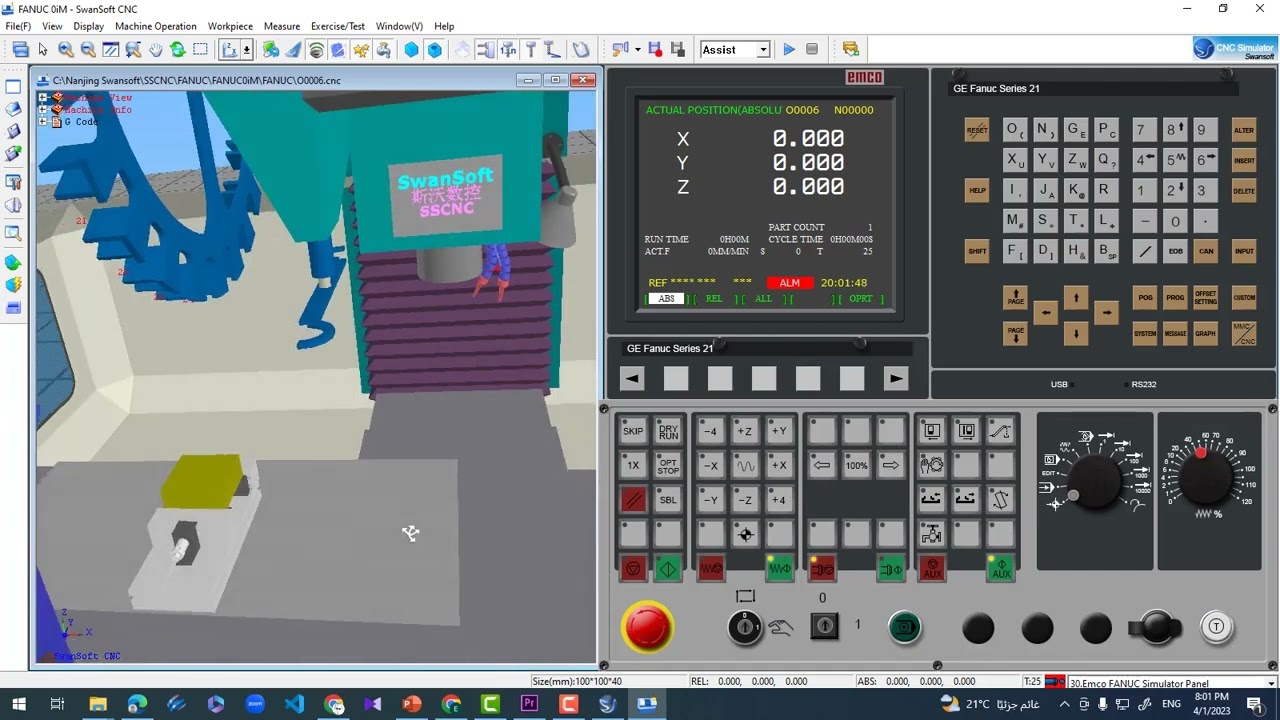Click the OFFSET SETTING key
Viewport: 1280px width, 720px height.
(1205, 298)
